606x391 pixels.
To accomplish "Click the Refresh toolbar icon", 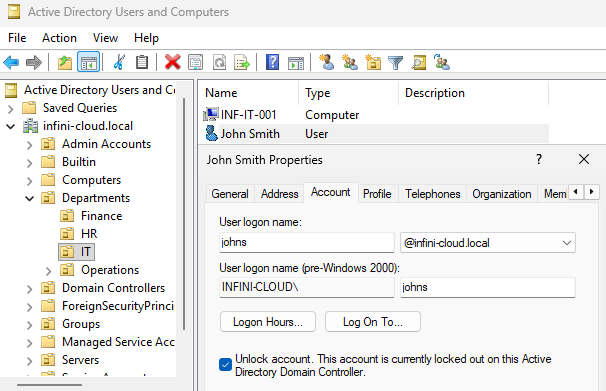I will click(219, 62).
